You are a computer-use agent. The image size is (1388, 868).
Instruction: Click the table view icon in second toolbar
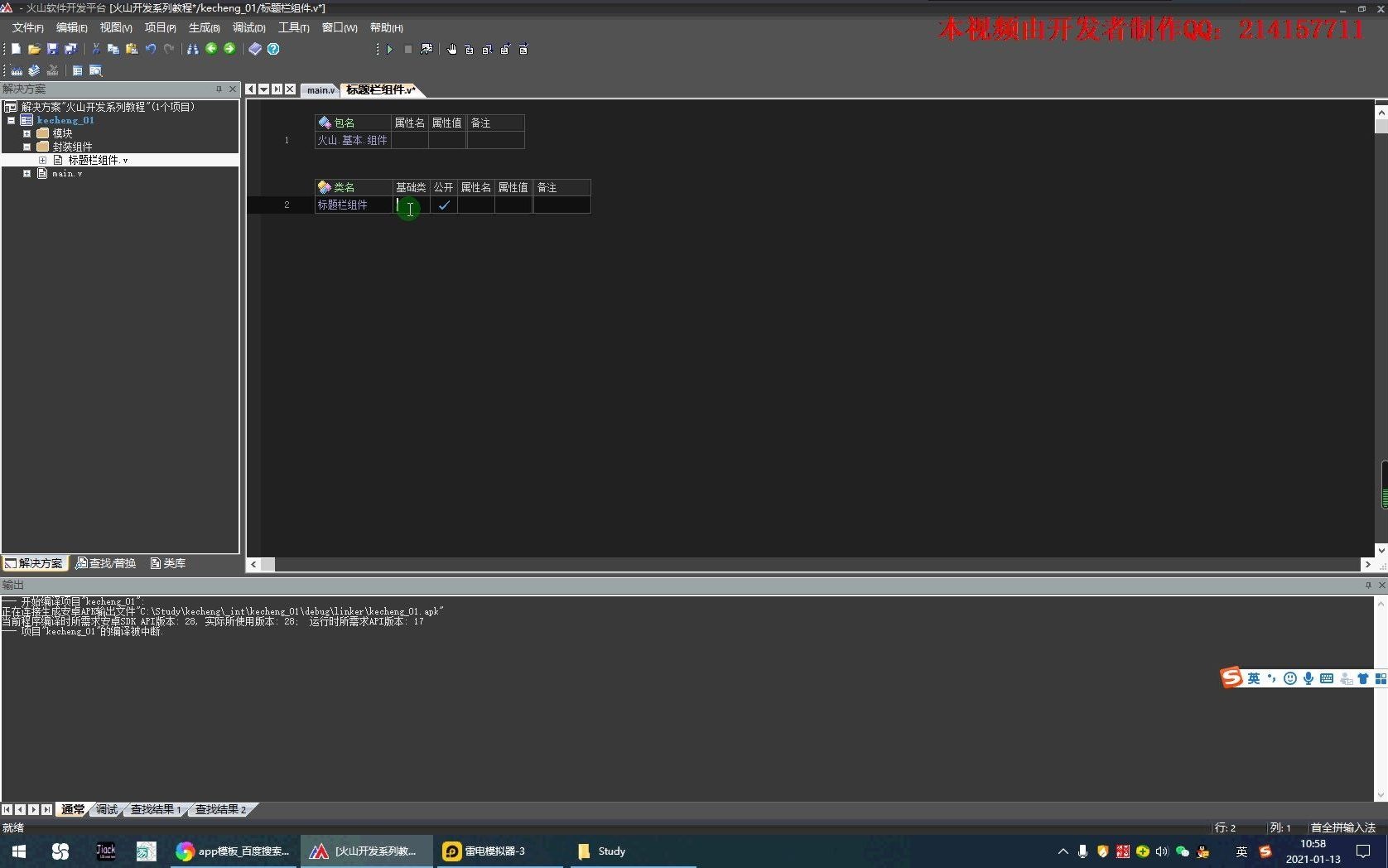pyautogui.click(x=77, y=71)
